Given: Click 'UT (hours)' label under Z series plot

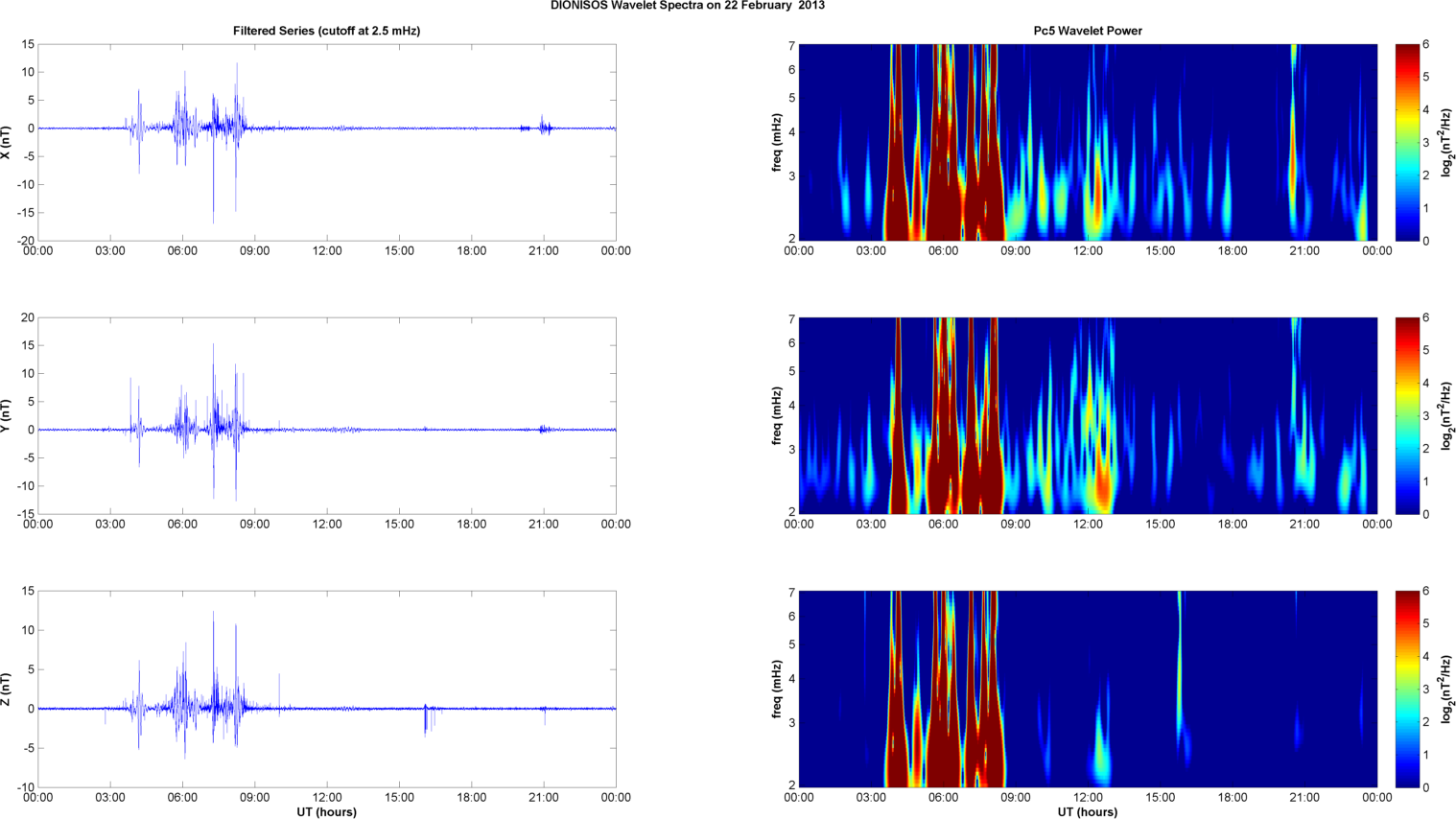Looking at the screenshot, I should 326,811.
